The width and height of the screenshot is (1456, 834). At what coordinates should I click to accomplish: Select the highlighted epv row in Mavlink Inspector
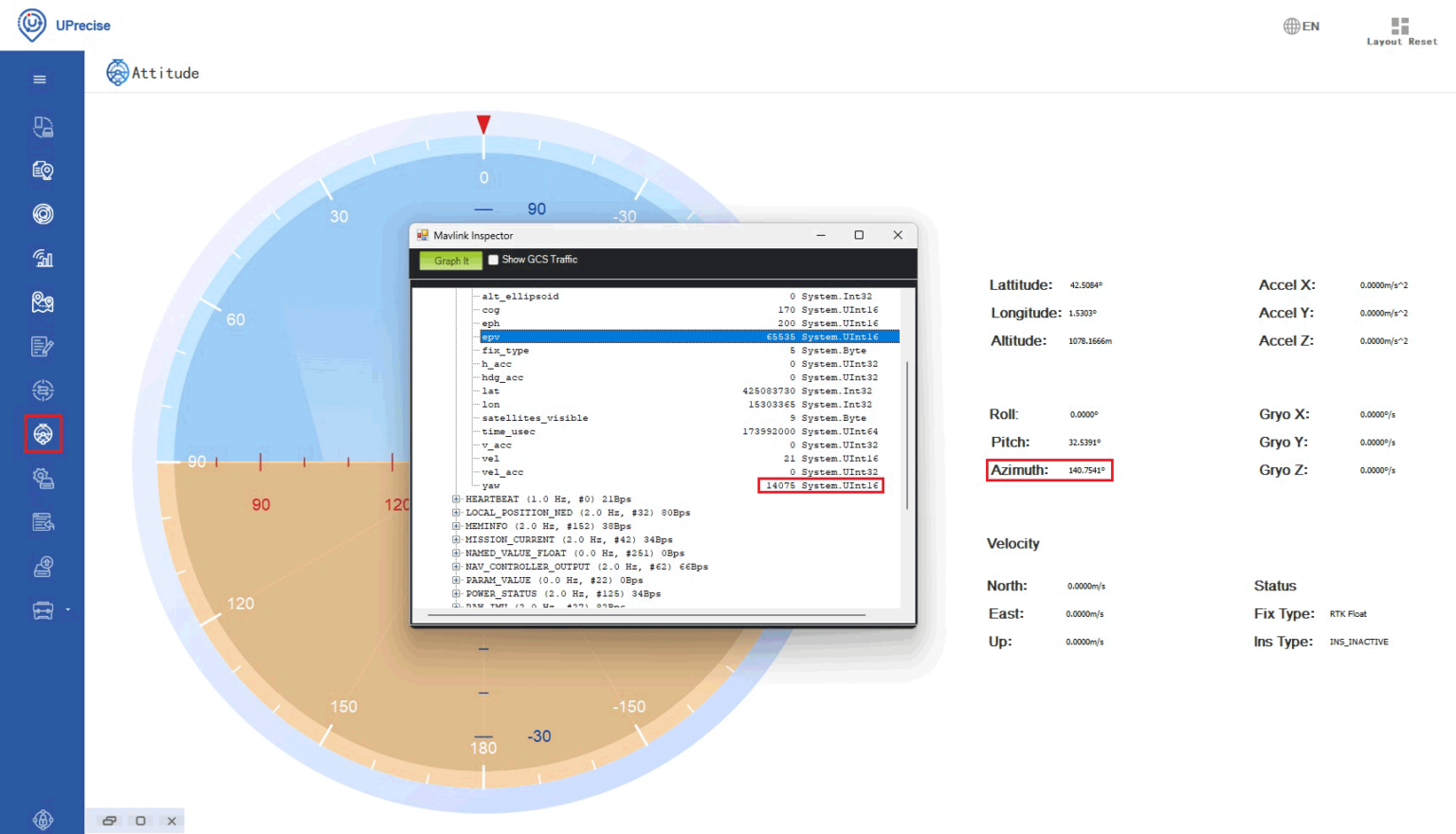[664, 336]
